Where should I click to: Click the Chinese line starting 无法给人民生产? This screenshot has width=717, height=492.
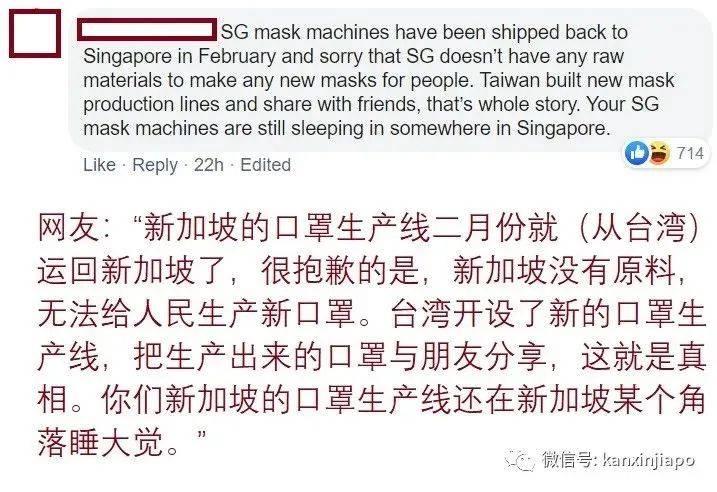tap(371, 314)
